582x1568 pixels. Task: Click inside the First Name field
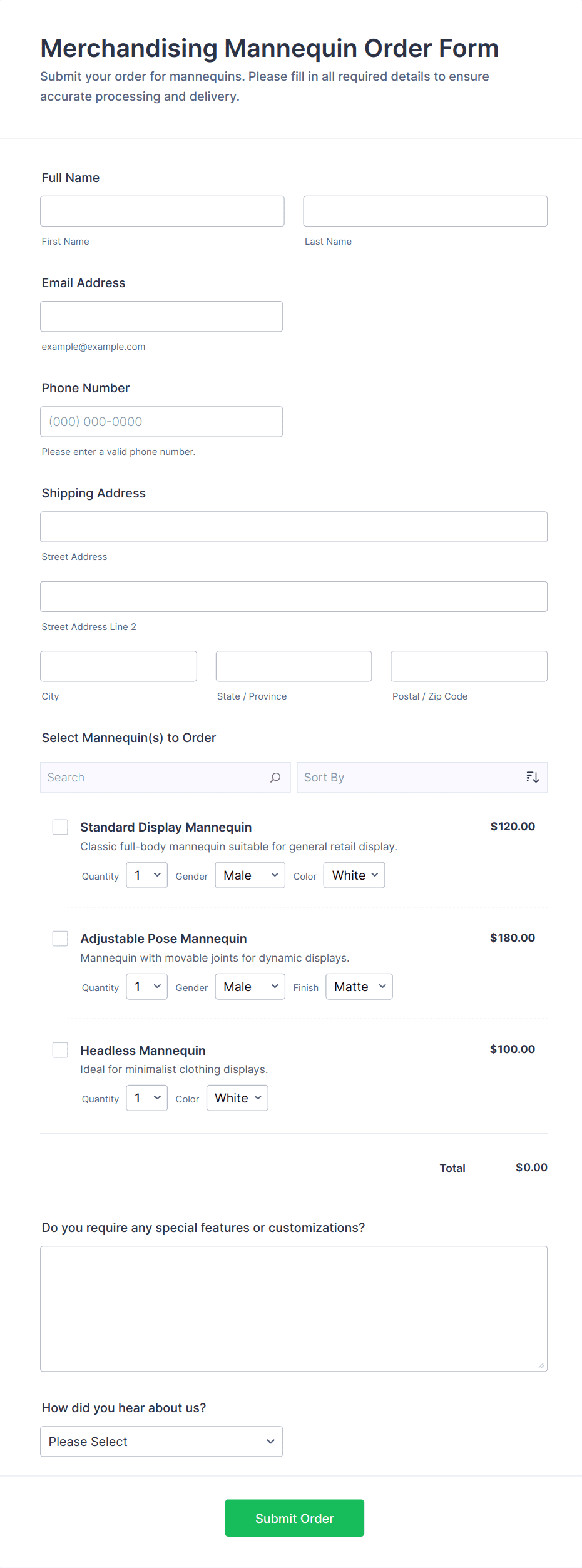coord(161,211)
